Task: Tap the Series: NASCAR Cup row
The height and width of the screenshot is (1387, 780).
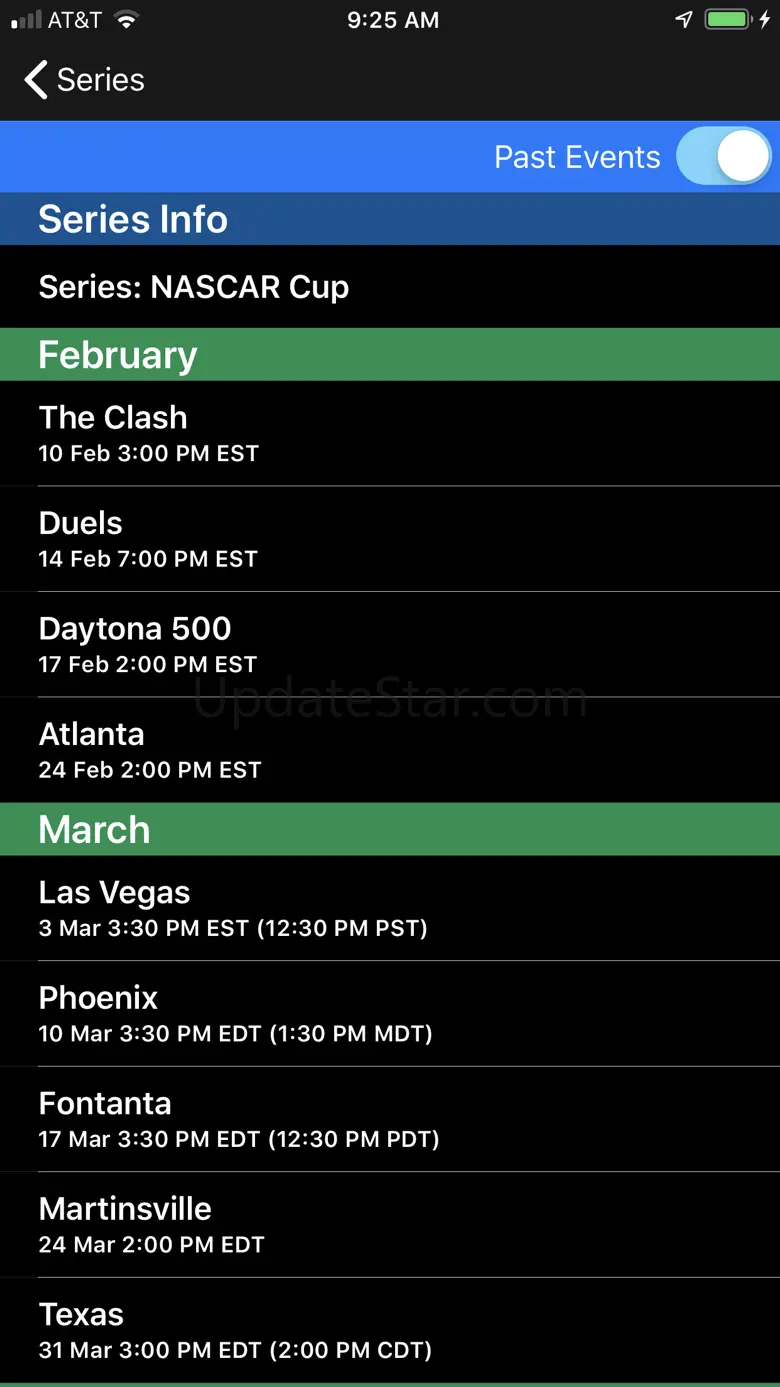Action: click(390, 287)
